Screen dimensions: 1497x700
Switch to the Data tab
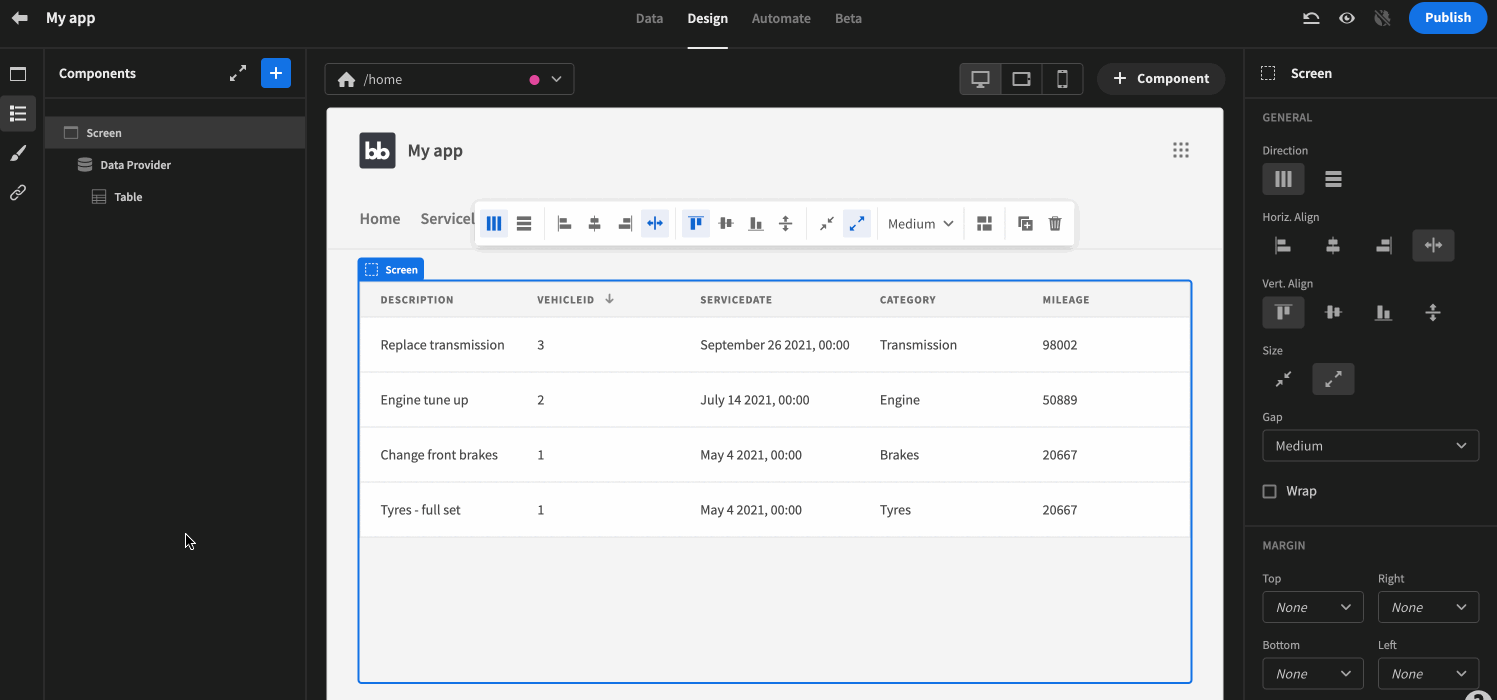[x=649, y=18]
